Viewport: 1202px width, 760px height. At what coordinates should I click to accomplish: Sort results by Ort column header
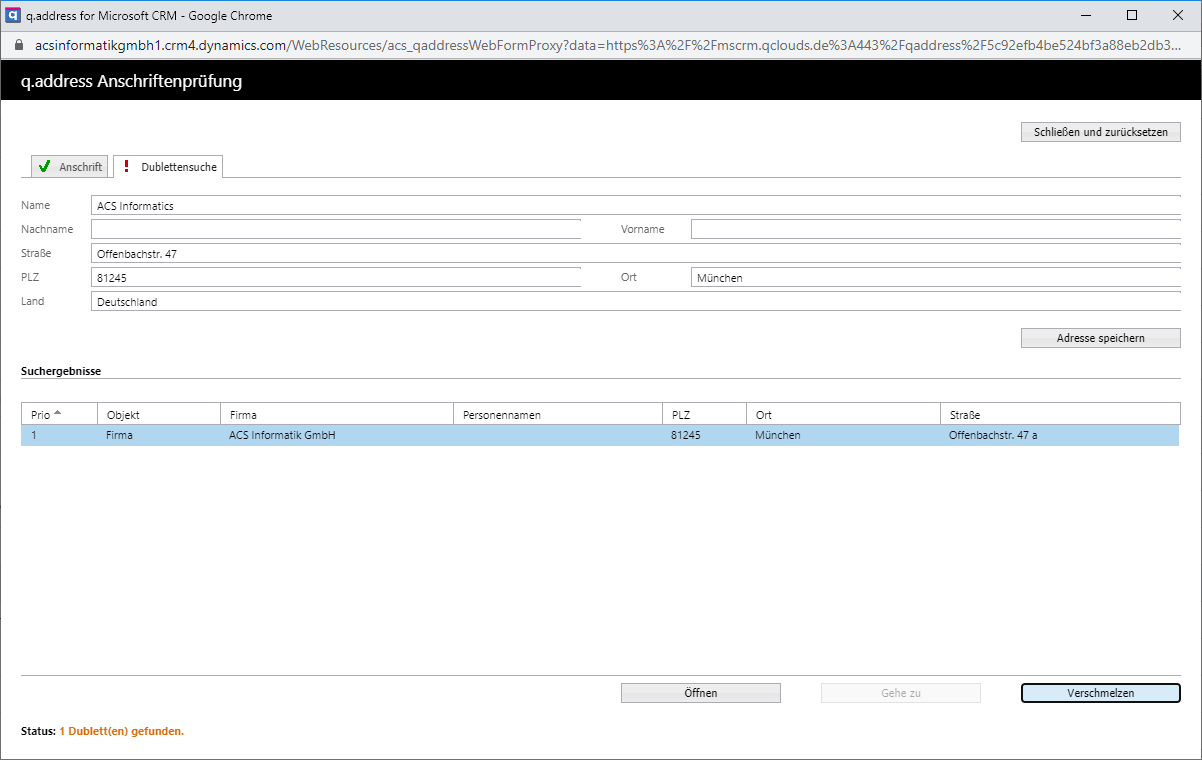point(843,414)
